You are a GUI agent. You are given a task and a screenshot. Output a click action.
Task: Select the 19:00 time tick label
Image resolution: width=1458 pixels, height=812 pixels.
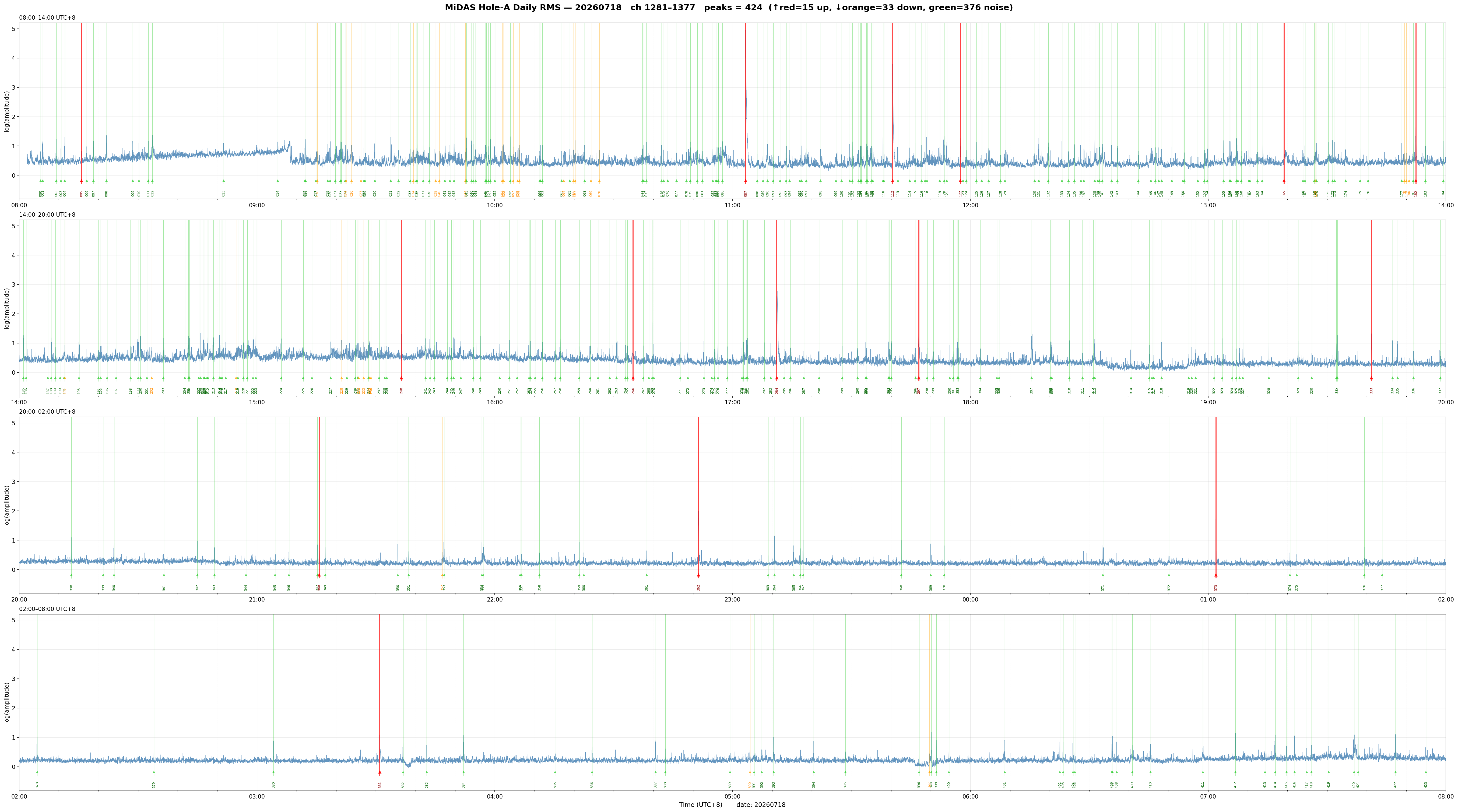click(x=1208, y=402)
